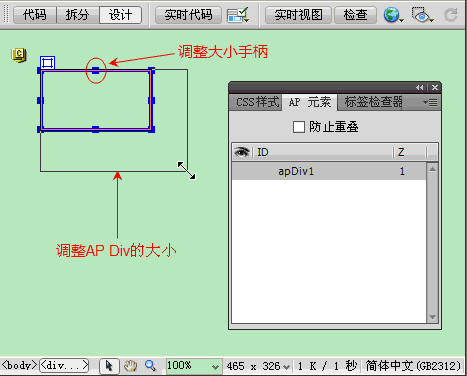Open the panel options menu icon
This screenshot has height=376, width=467.
[430, 102]
